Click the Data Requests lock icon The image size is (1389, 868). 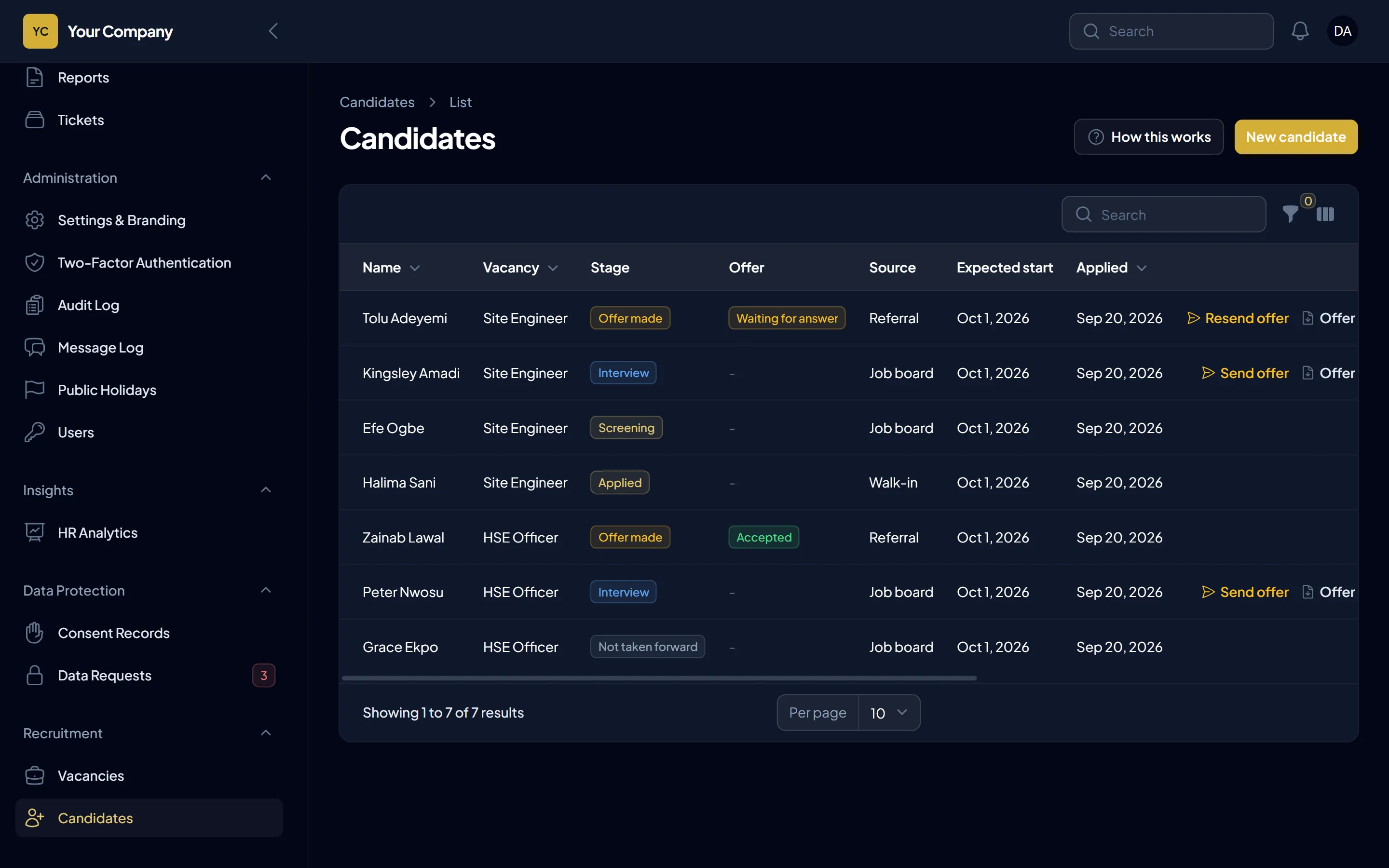pos(34,675)
